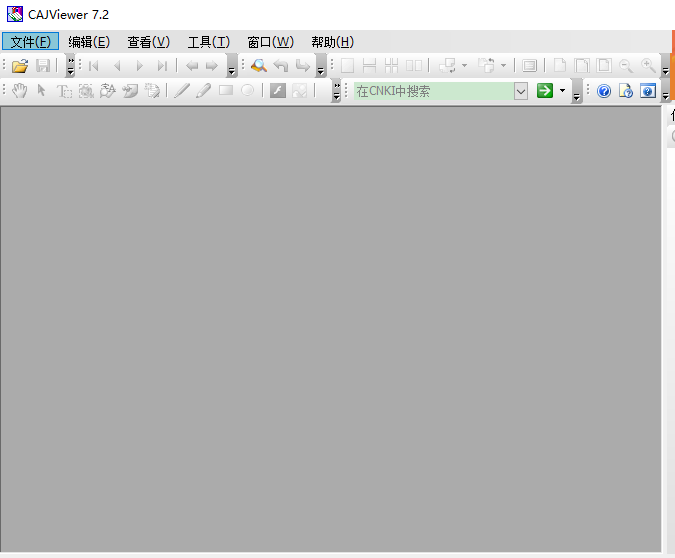Screen dimensions: 675x558
Task: Click the help window icon
Action: [x=648, y=91]
